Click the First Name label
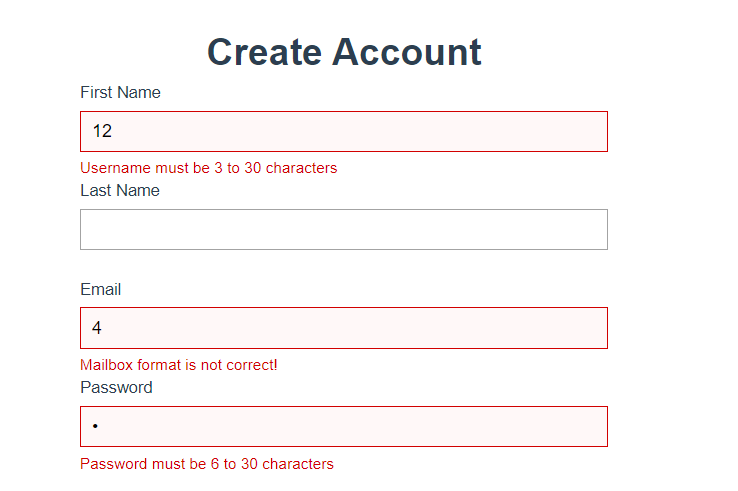This screenshot has width=738, height=491. (120, 93)
